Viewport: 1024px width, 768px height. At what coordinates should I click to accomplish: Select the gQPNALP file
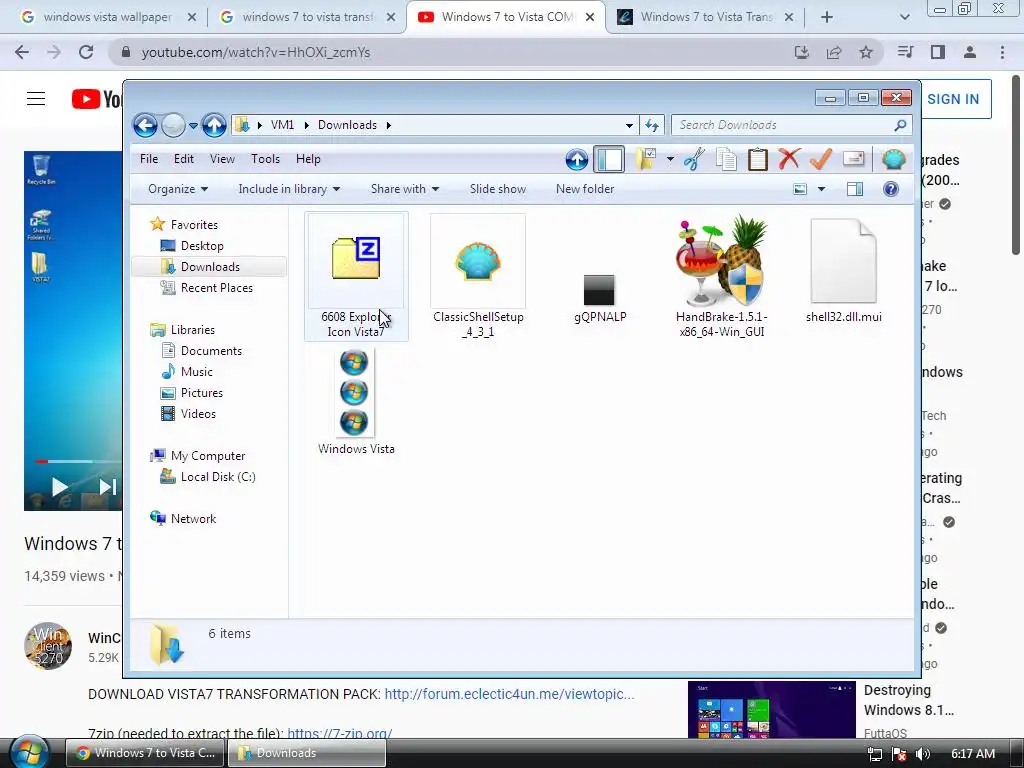600,297
